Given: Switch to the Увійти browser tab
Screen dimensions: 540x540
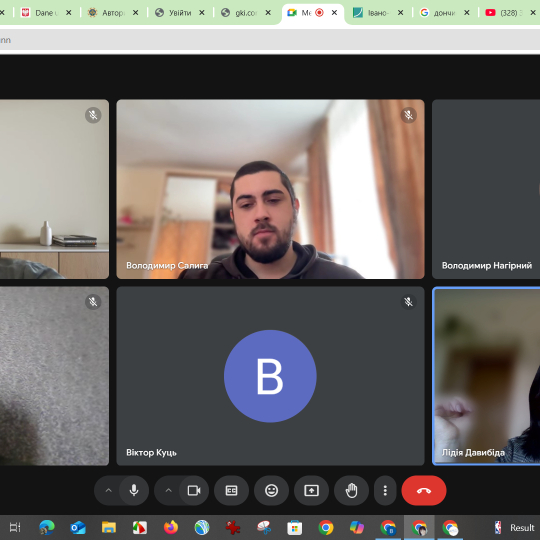Looking at the screenshot, I should point(180,13).
